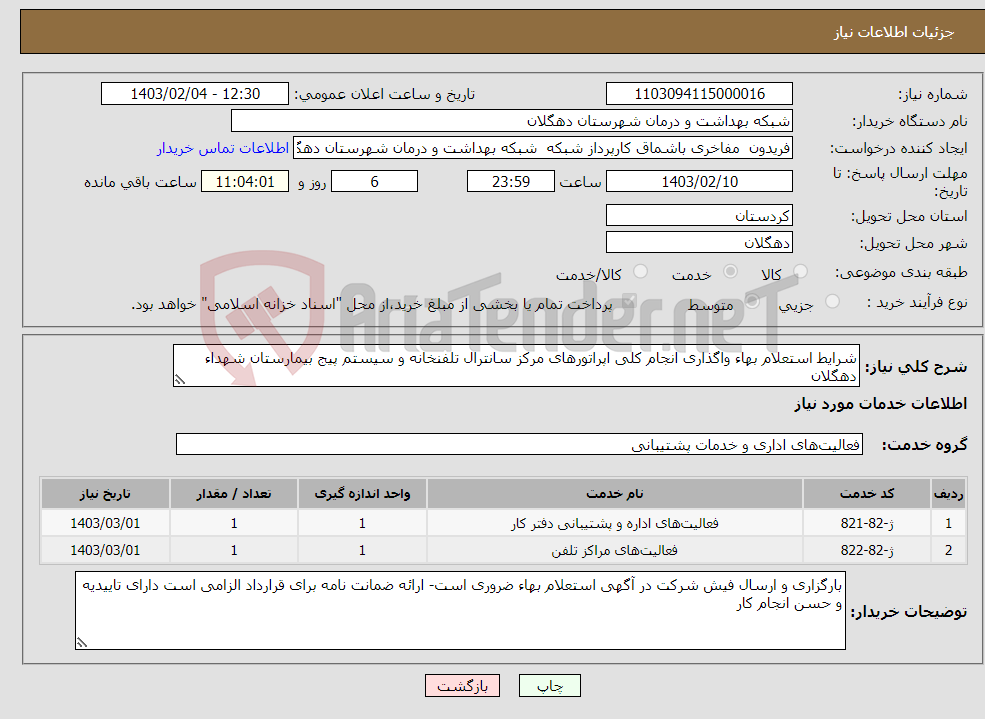Open اطلاعات تماس خریدار link

coord(222,148)
